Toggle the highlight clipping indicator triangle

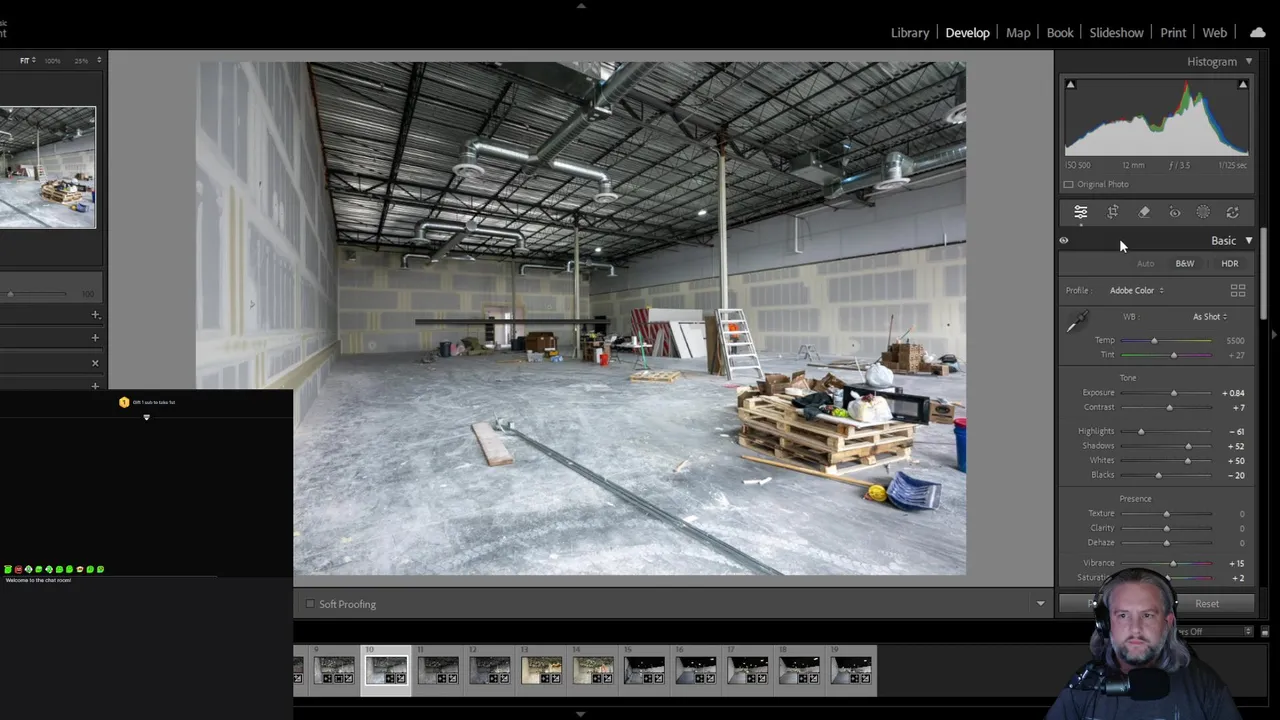click(x=1243, y=85)
